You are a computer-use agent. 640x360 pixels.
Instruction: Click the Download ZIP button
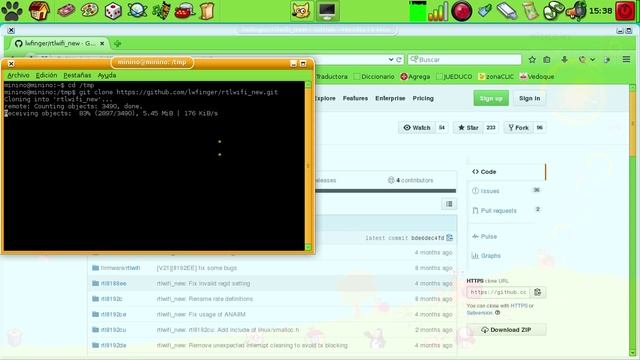pos(506,330)
